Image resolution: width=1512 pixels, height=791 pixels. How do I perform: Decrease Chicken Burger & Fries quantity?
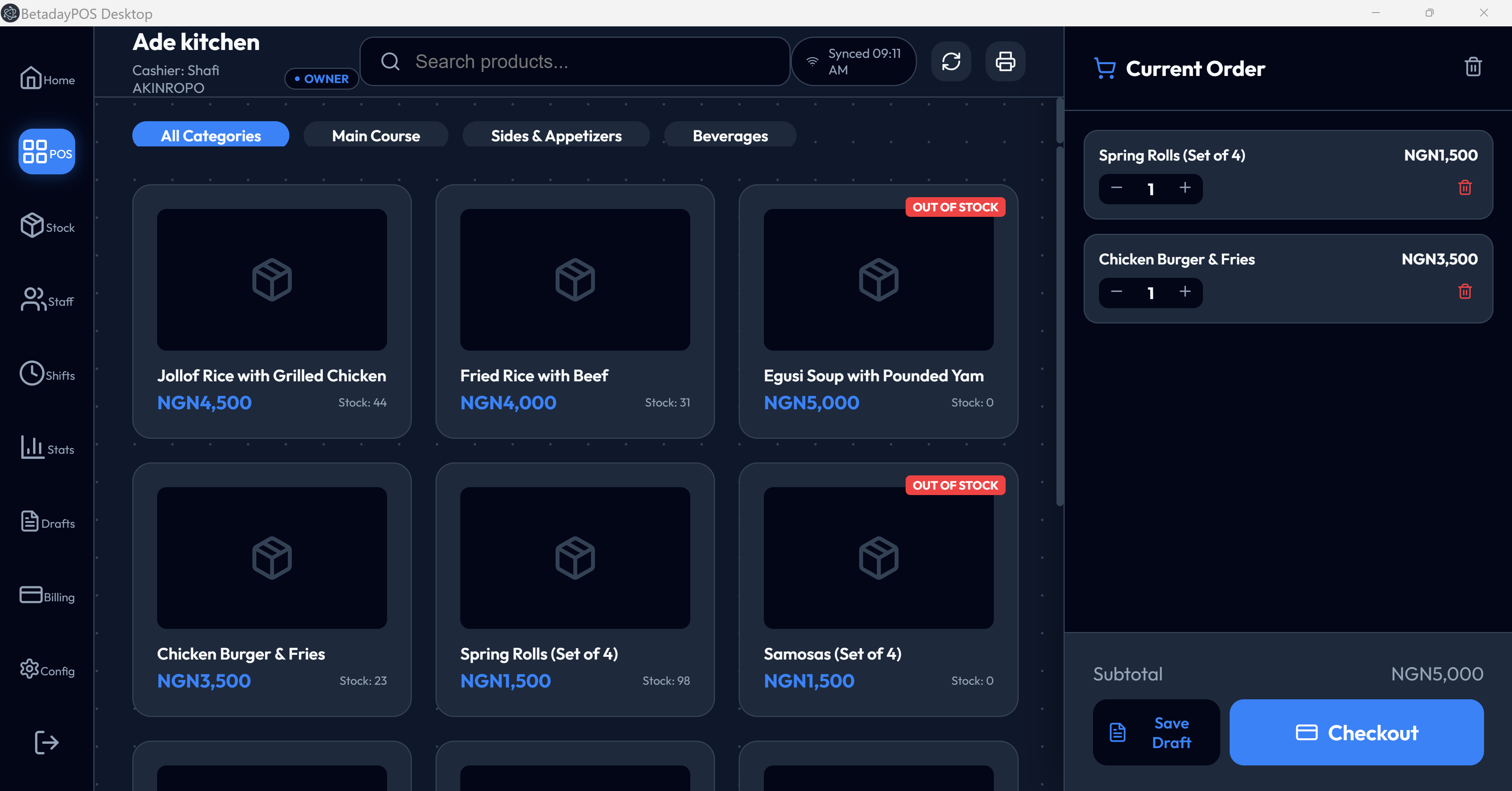[x=1116, y=292]
